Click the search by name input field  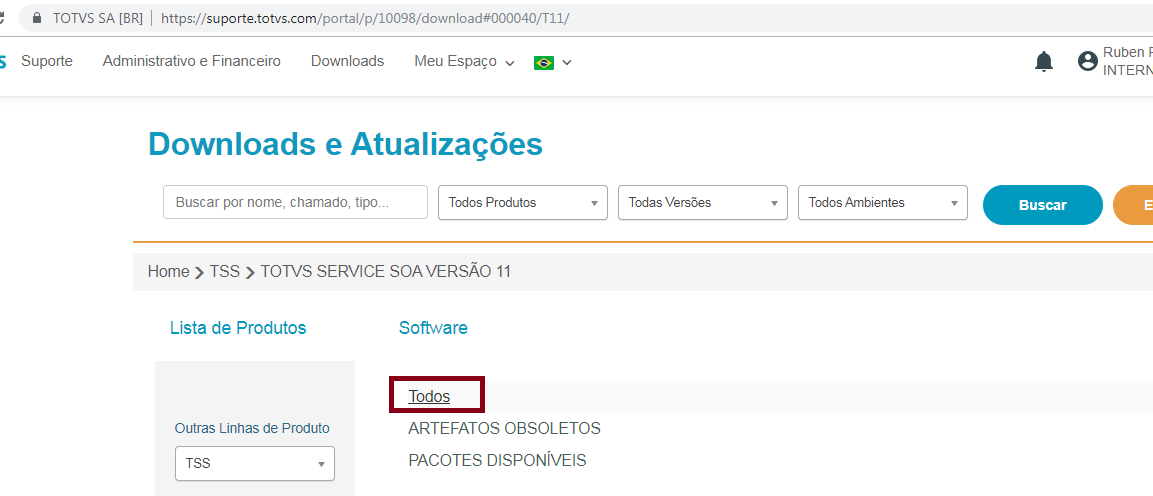(x=295, y=202)
